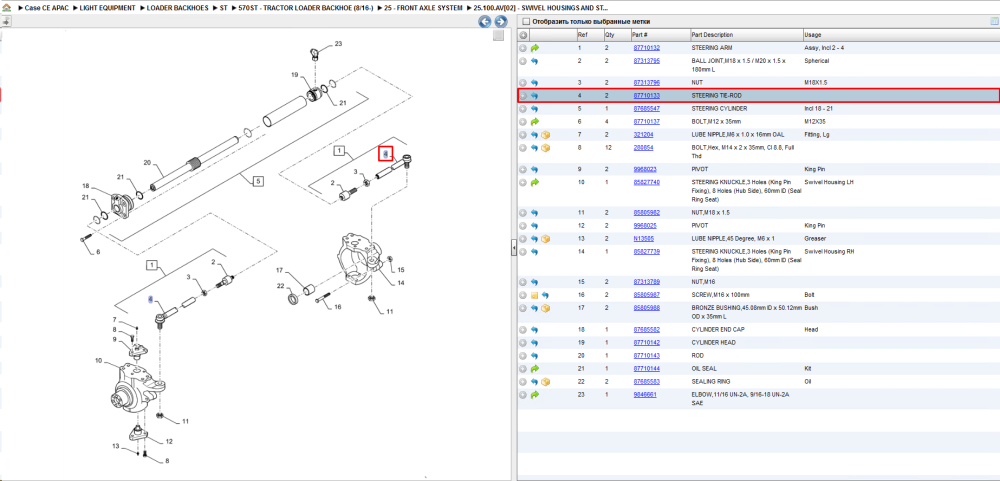Click the grid icon at top right of parts panel

coord(994,22)
